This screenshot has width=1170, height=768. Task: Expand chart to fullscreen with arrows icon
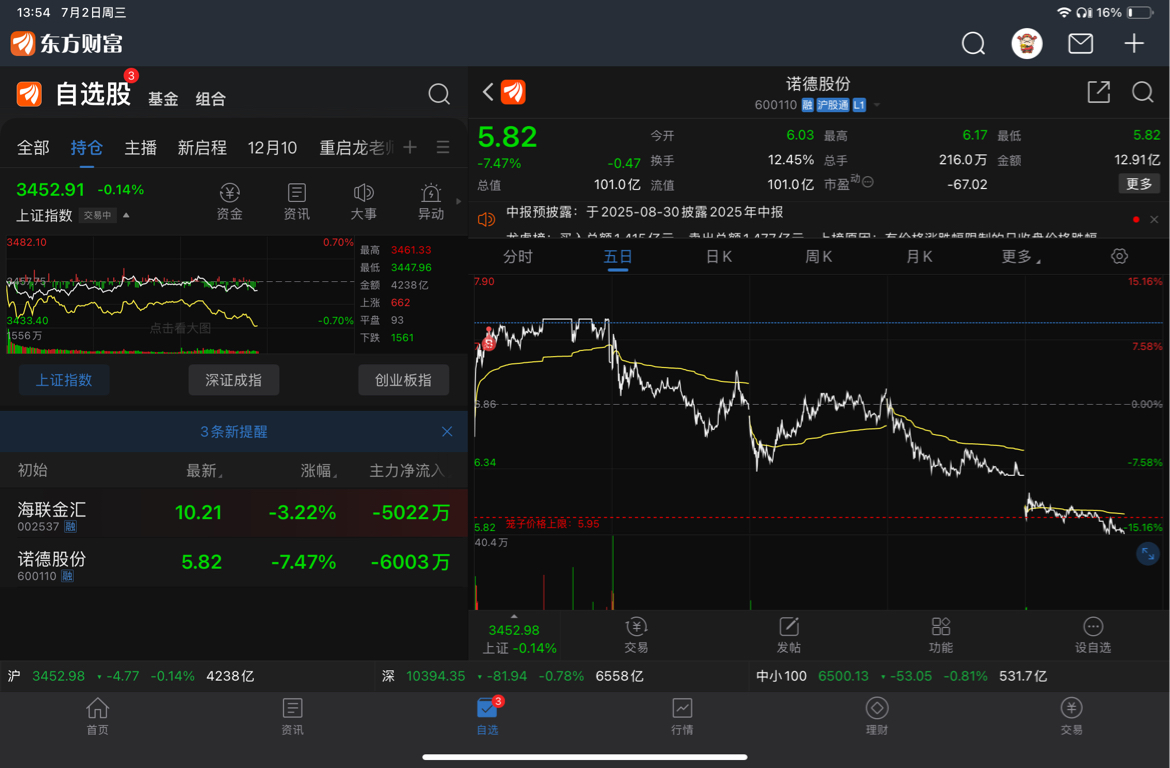point(1147,554)
